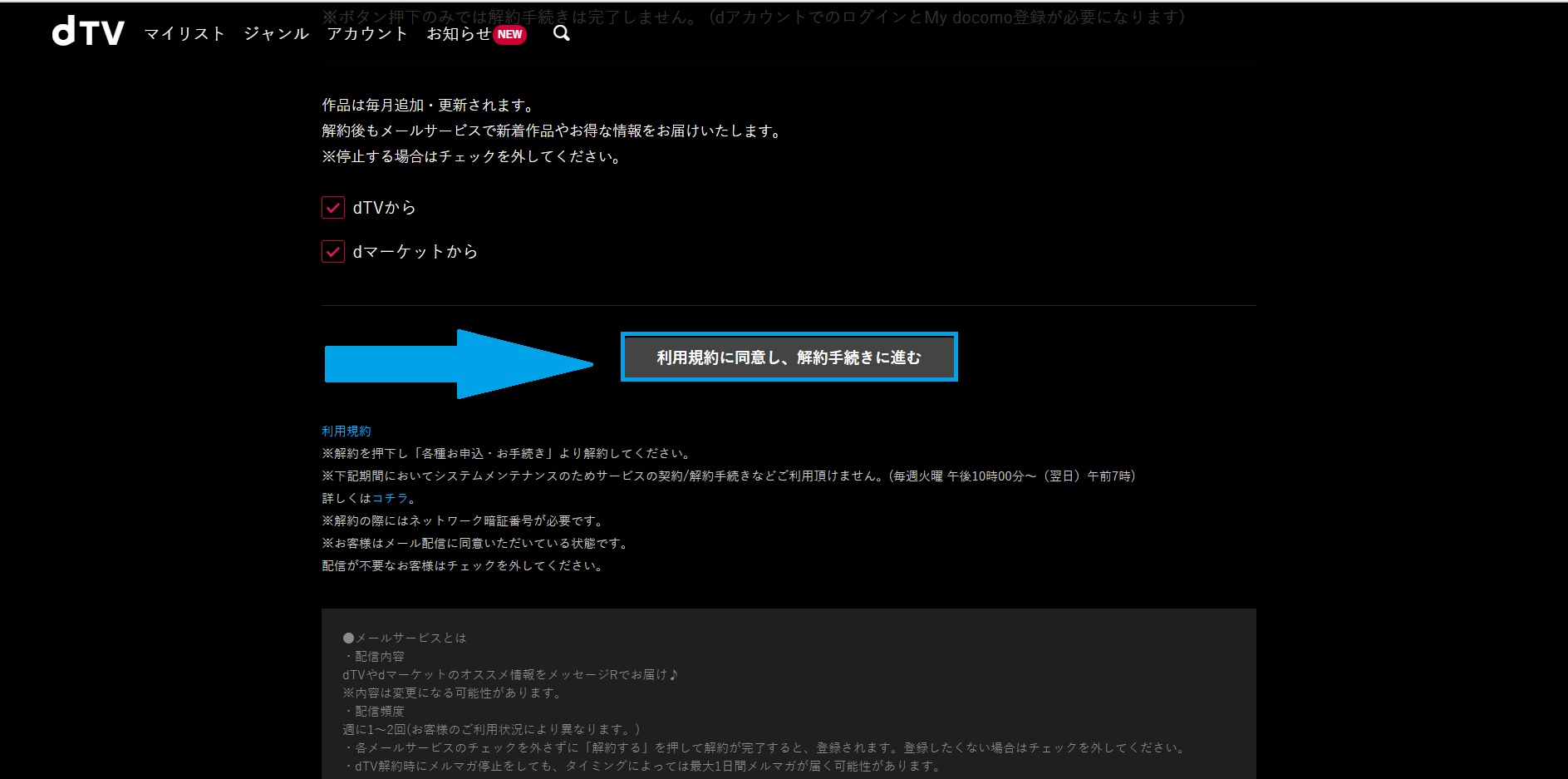This screenshot has width=1568, height=779.
Task: Open the マイリスト menu
Action: 184,33
